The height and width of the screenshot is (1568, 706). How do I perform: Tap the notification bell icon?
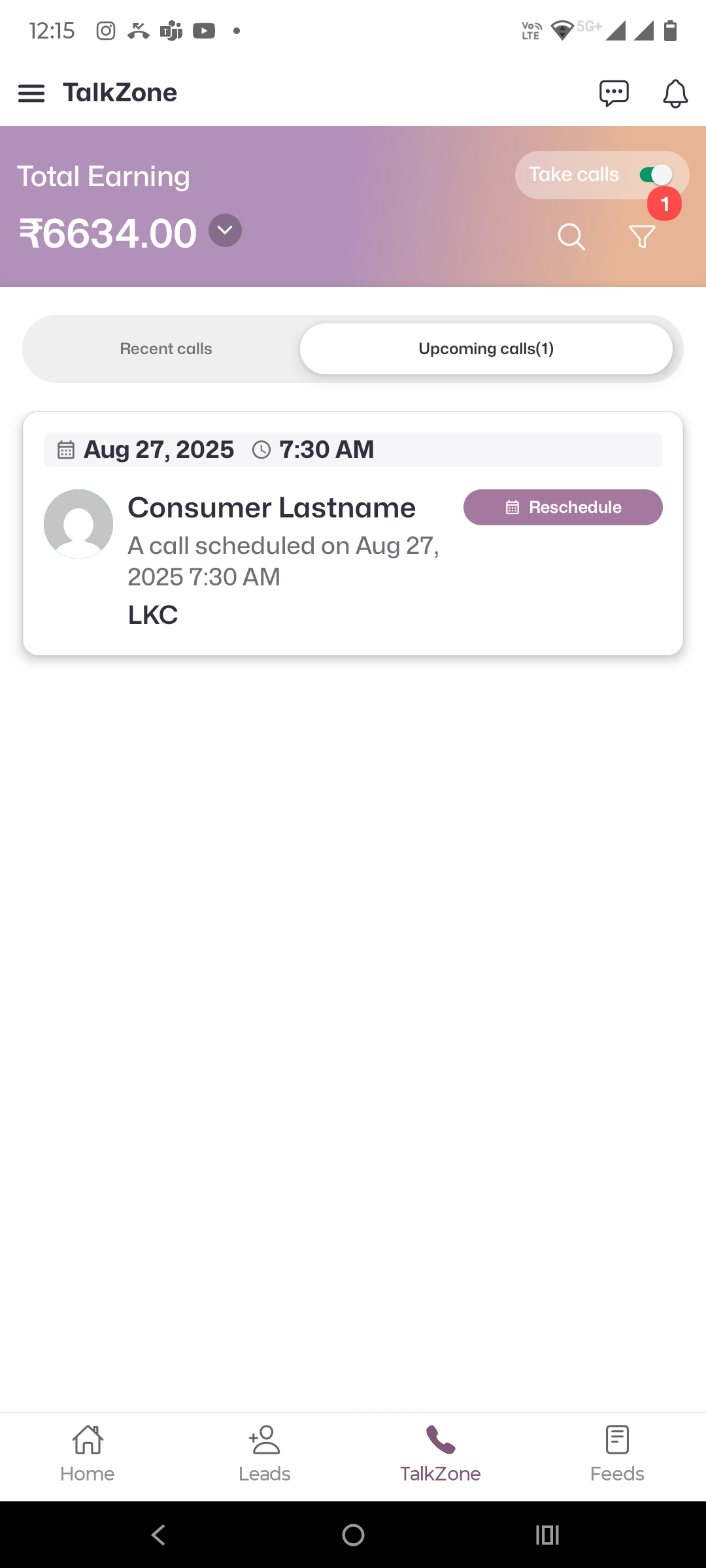675,93
